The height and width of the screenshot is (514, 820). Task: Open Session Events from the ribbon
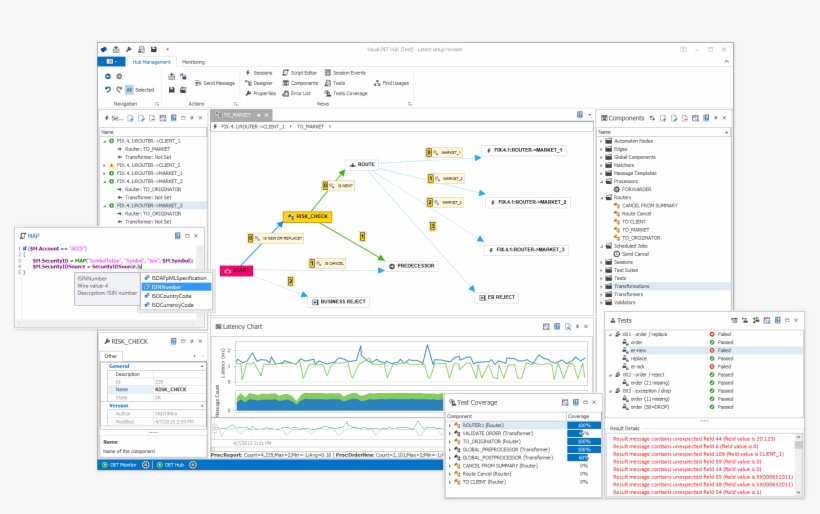[x=348, y=73]
